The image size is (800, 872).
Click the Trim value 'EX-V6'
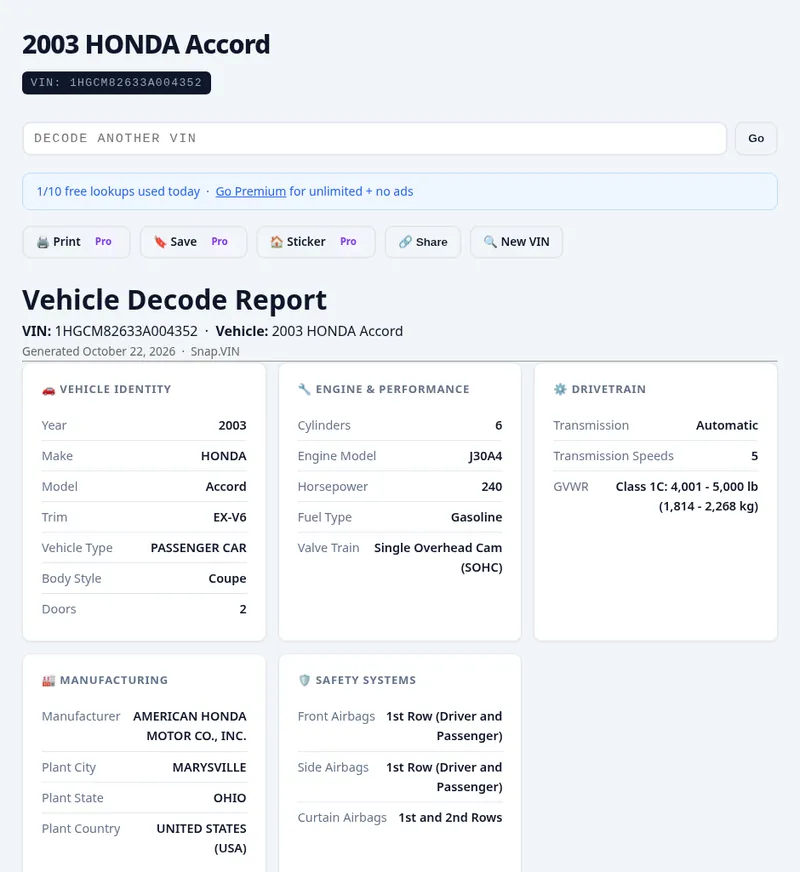click(x=230, y=517)
